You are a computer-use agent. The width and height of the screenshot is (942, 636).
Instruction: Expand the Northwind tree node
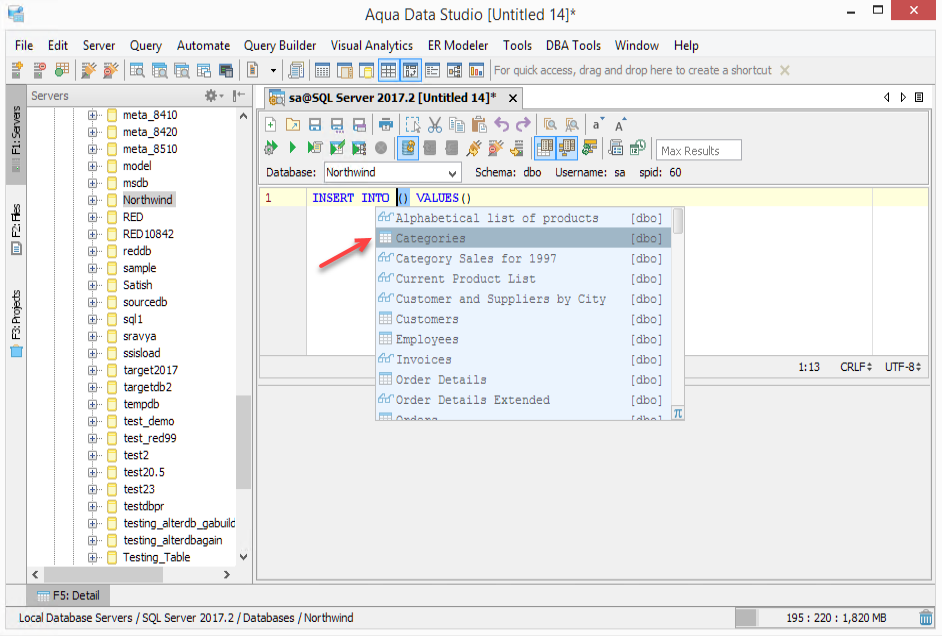click(93, 200)
